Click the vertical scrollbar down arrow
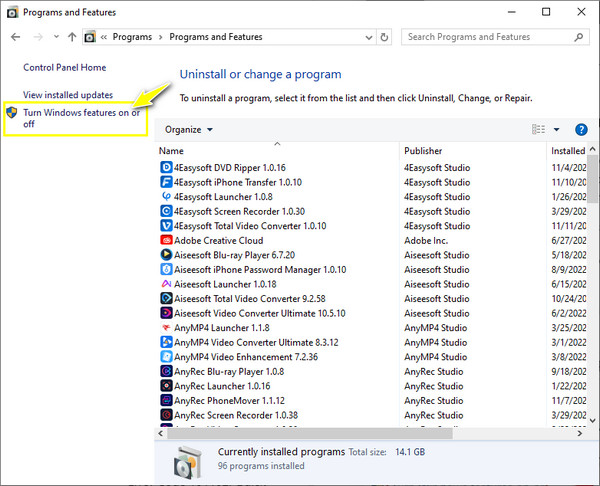This screenshot has height=486, width=600. 593,420
